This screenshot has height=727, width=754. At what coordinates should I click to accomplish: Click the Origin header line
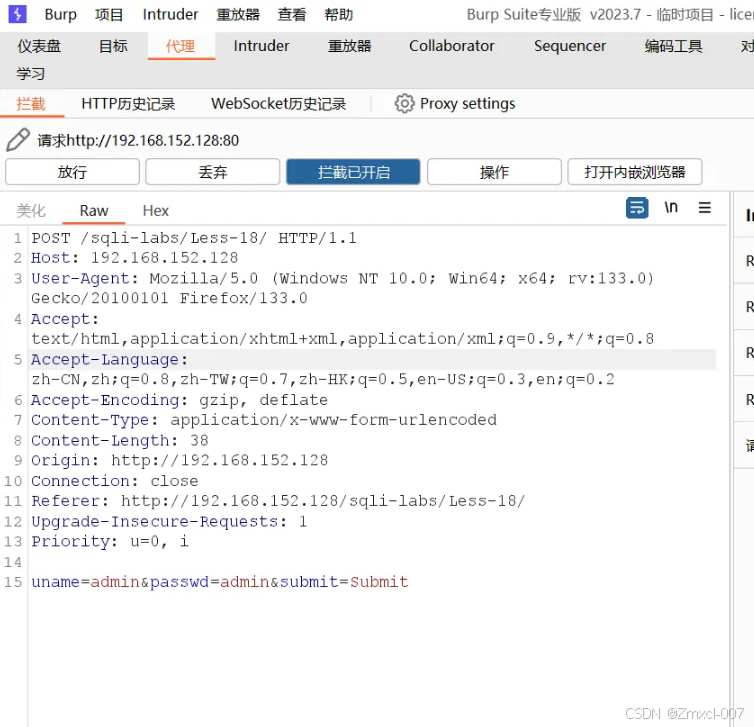click(179, 461)
